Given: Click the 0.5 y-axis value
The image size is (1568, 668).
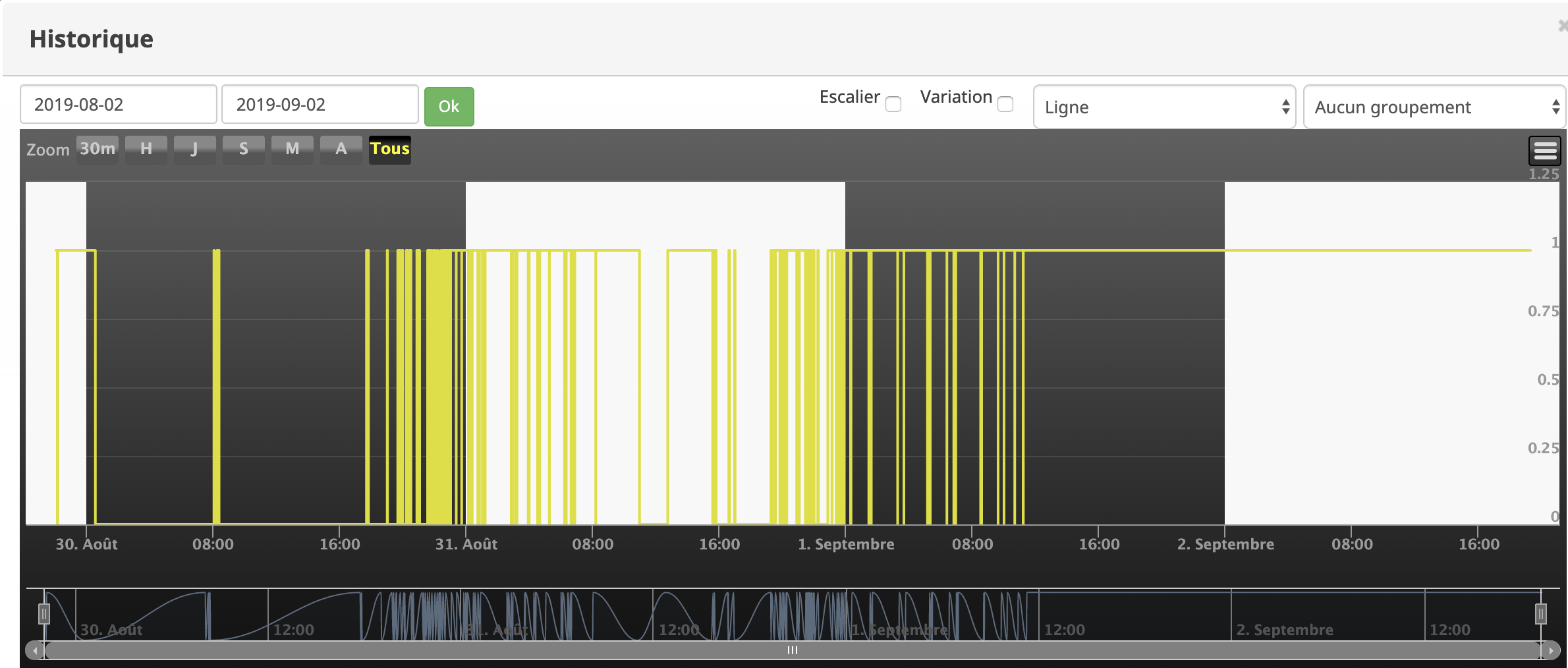Looking at the screenshot, I should (x=1548, y=379).
